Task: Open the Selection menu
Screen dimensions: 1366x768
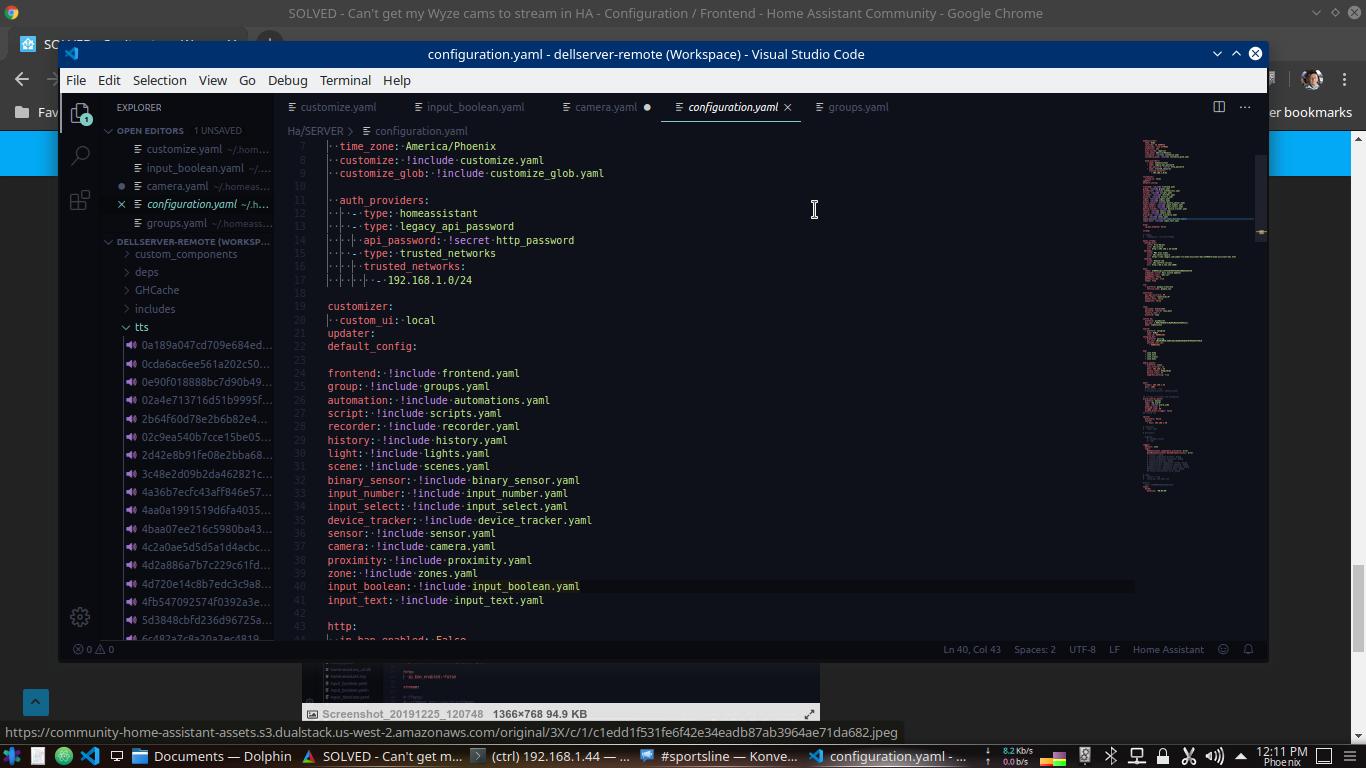Action: coord(160,80)
